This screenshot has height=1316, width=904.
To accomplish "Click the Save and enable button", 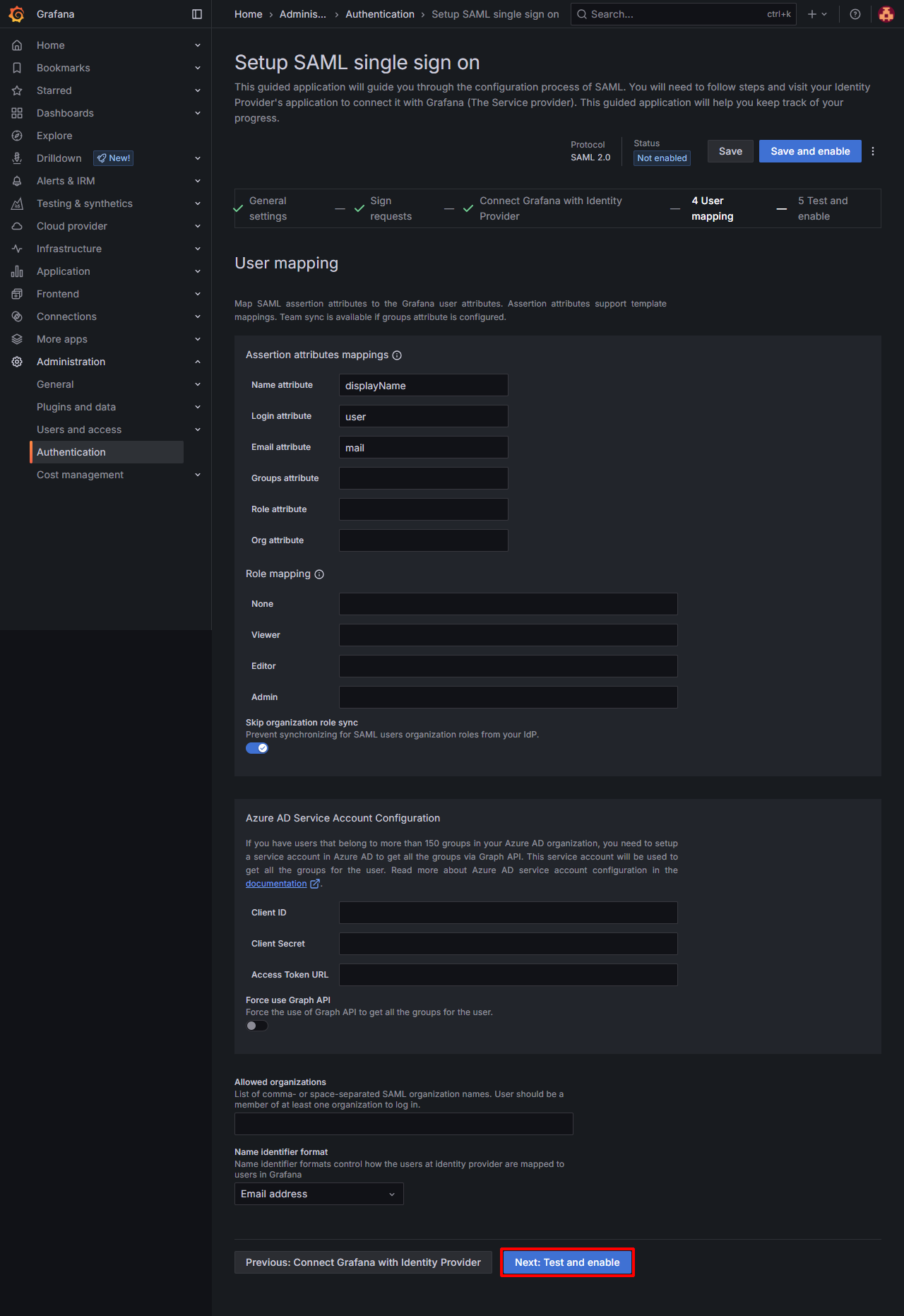I will tap(809, 151).
